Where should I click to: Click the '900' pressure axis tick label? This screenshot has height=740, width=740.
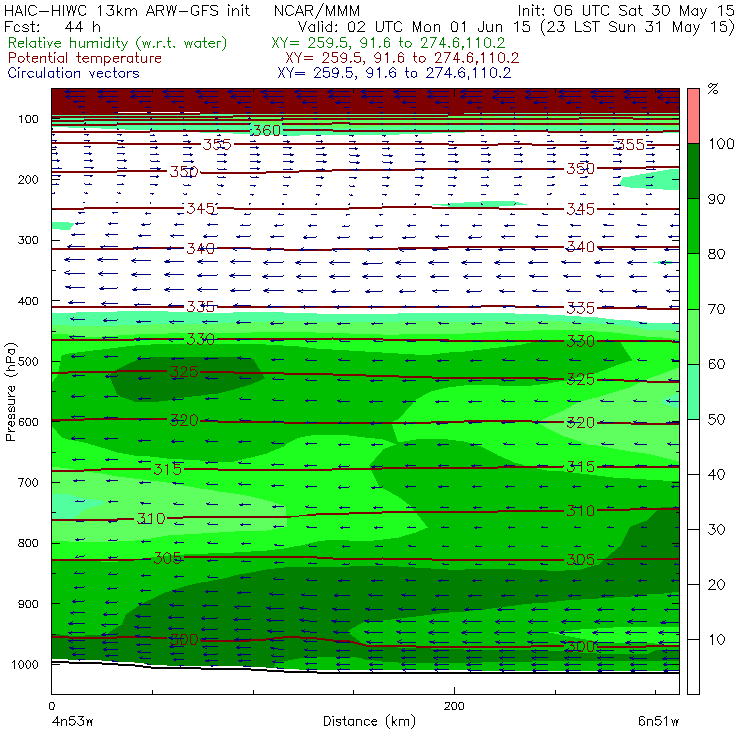pyautogui.click(x=28, y=604)
